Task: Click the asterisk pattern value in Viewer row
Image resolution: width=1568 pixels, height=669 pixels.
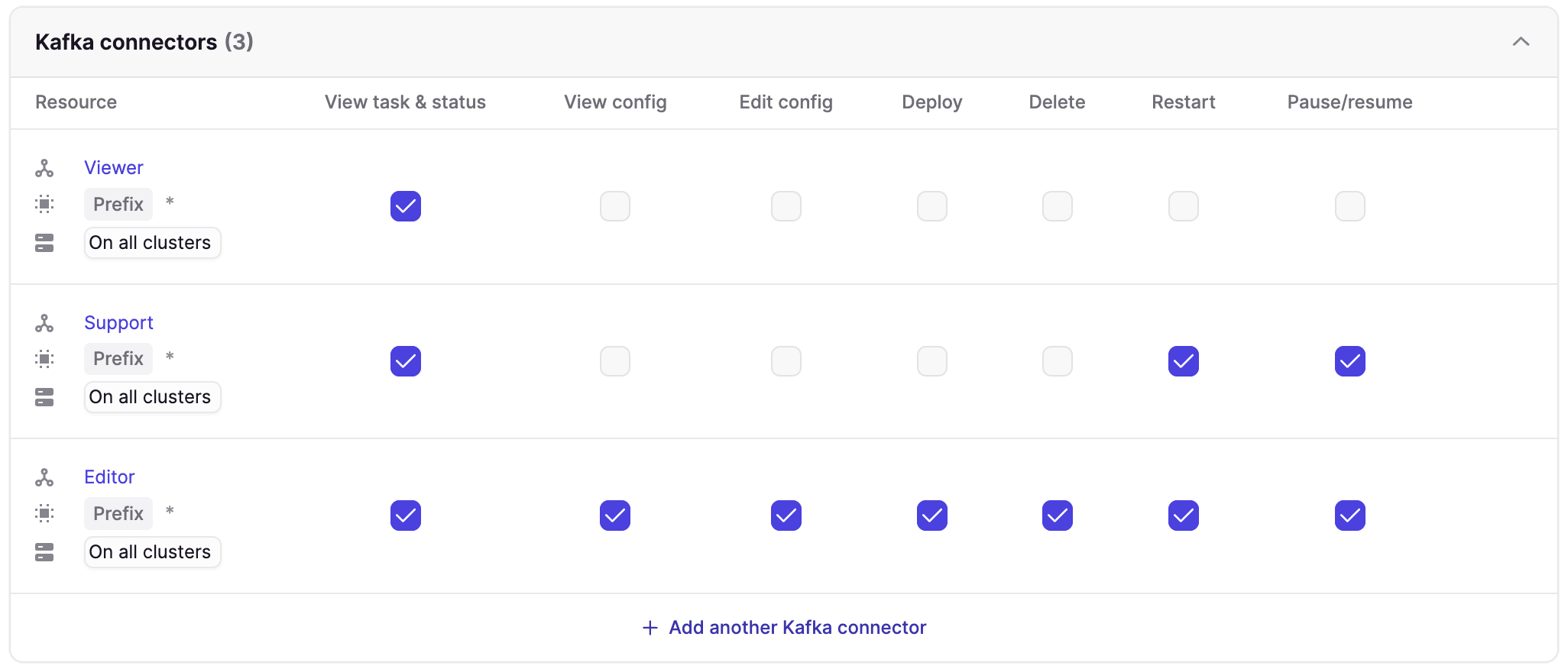Action: [170, 202]
